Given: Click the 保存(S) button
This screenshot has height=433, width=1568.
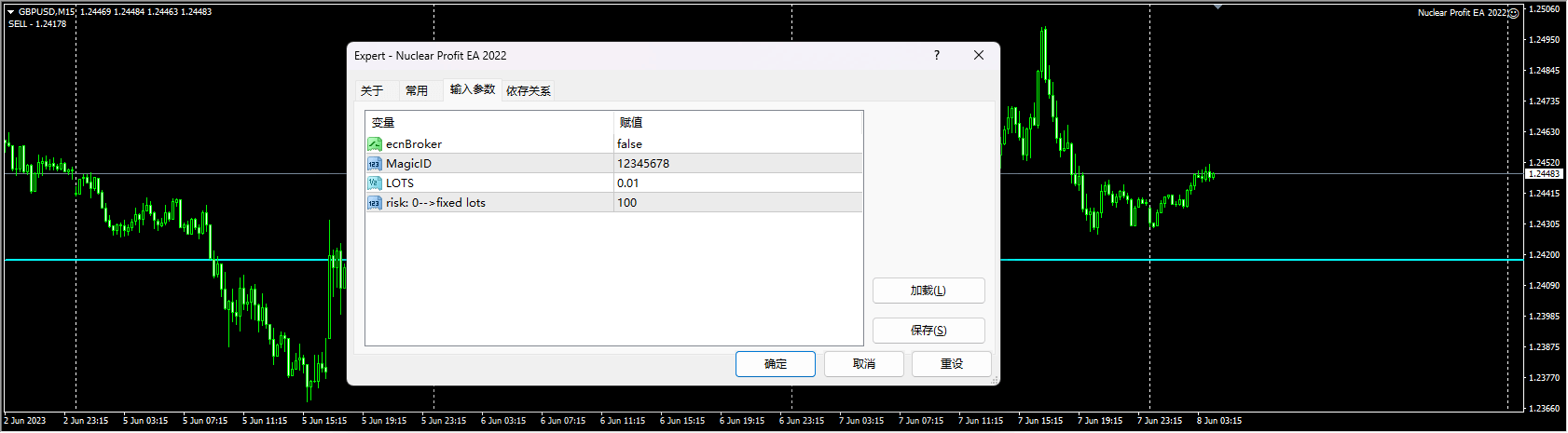Looking at the screenshot, I should pyautogui.click(x=928, y=331).
